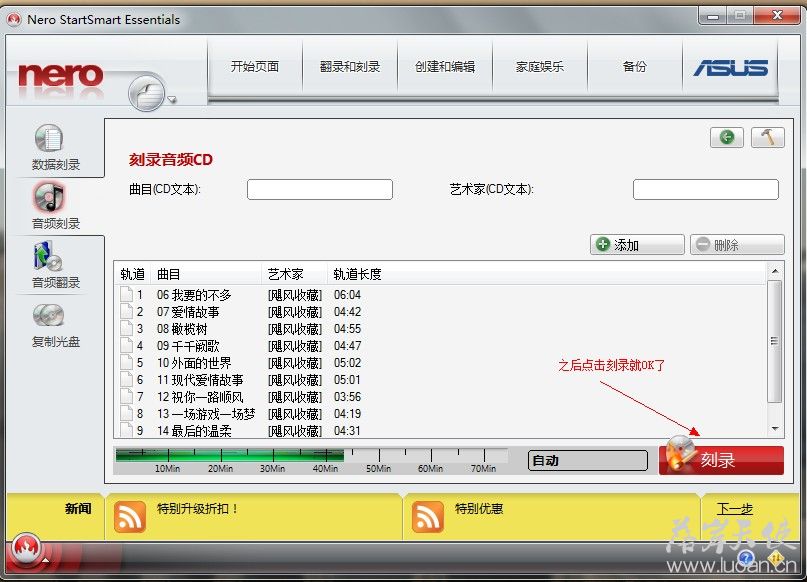Click the 03:56 track length value
807x582 pixels.
click(x=347, y=397)
